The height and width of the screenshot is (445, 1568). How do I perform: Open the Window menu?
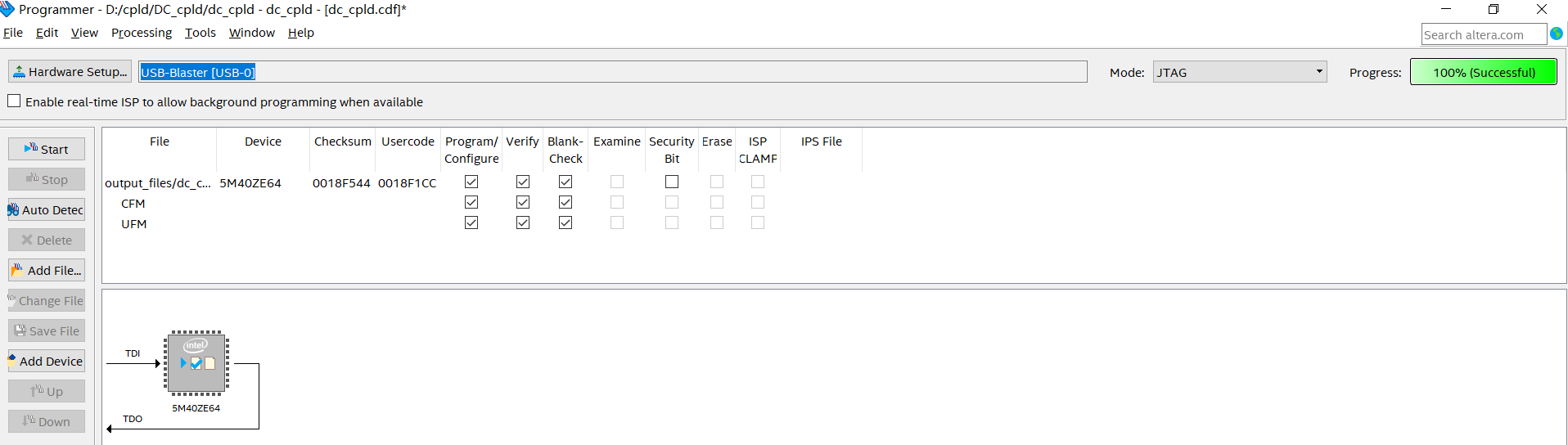pos(252,33)
